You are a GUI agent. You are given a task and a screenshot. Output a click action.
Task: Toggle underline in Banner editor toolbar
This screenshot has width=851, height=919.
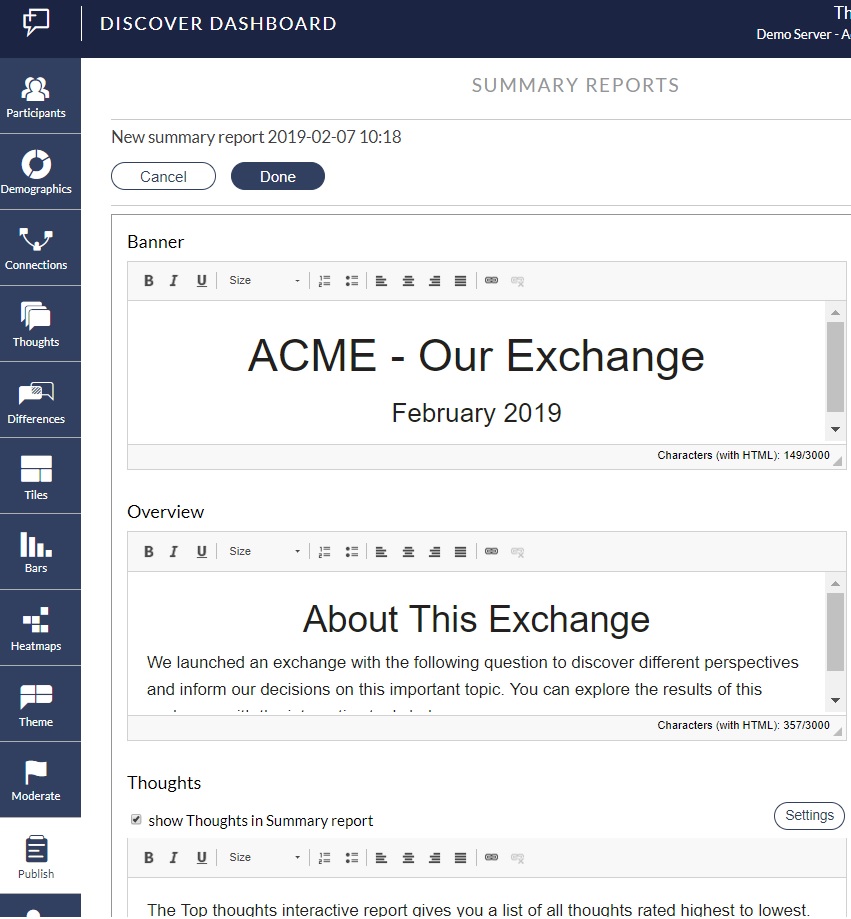tap(202, 281)
